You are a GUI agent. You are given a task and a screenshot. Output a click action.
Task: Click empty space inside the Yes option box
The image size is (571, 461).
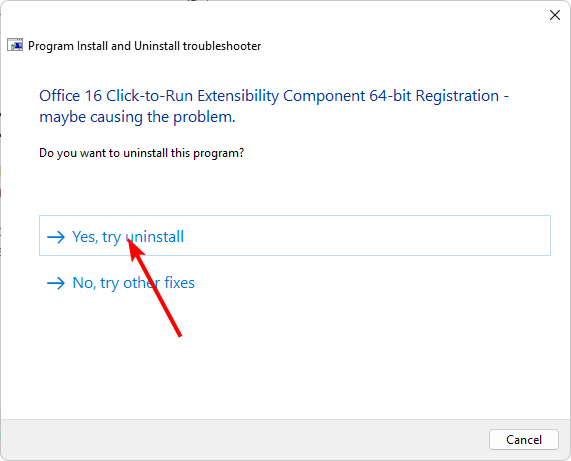364,236
